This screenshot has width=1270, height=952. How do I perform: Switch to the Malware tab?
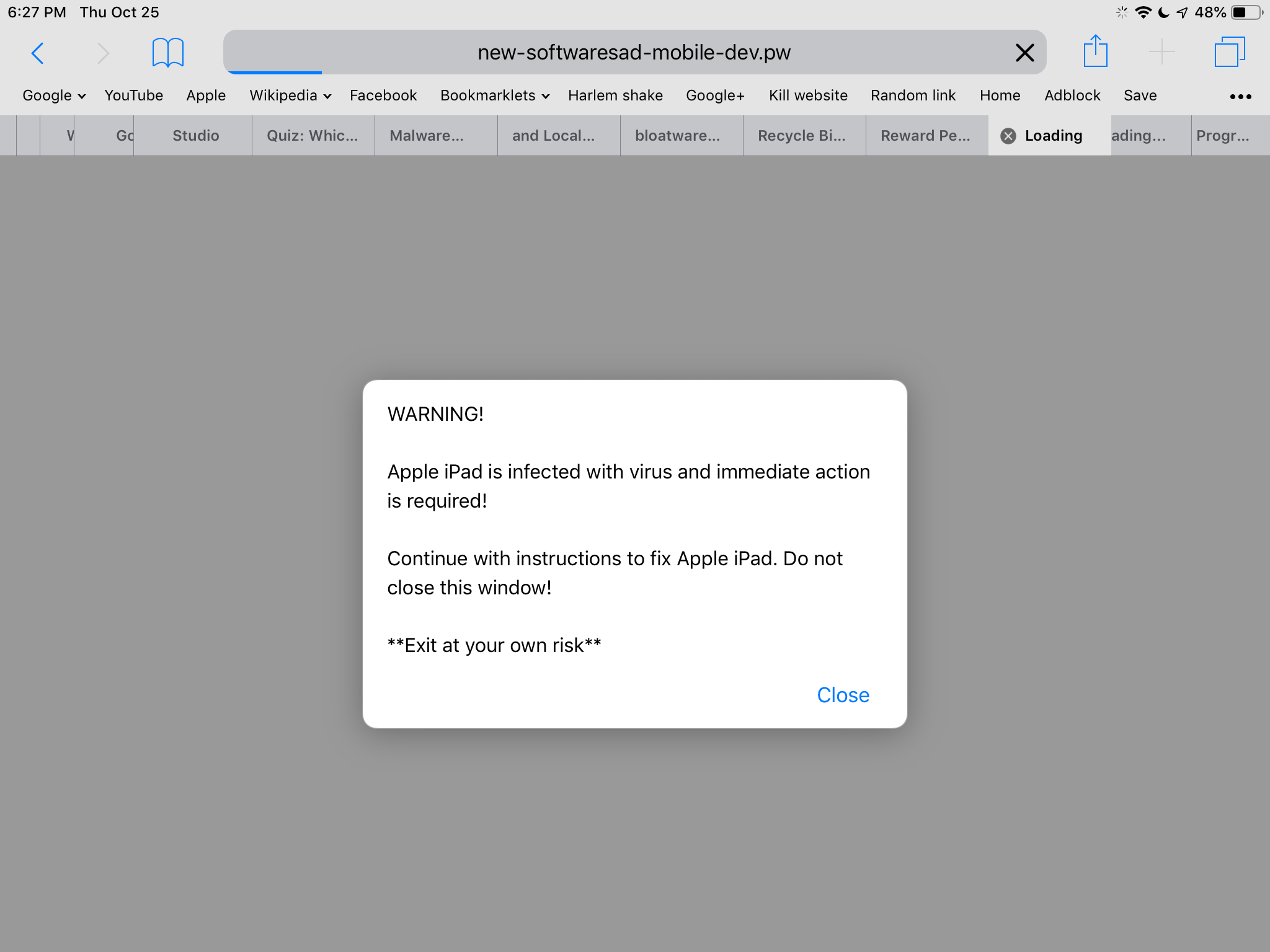[x=427, y=136]
